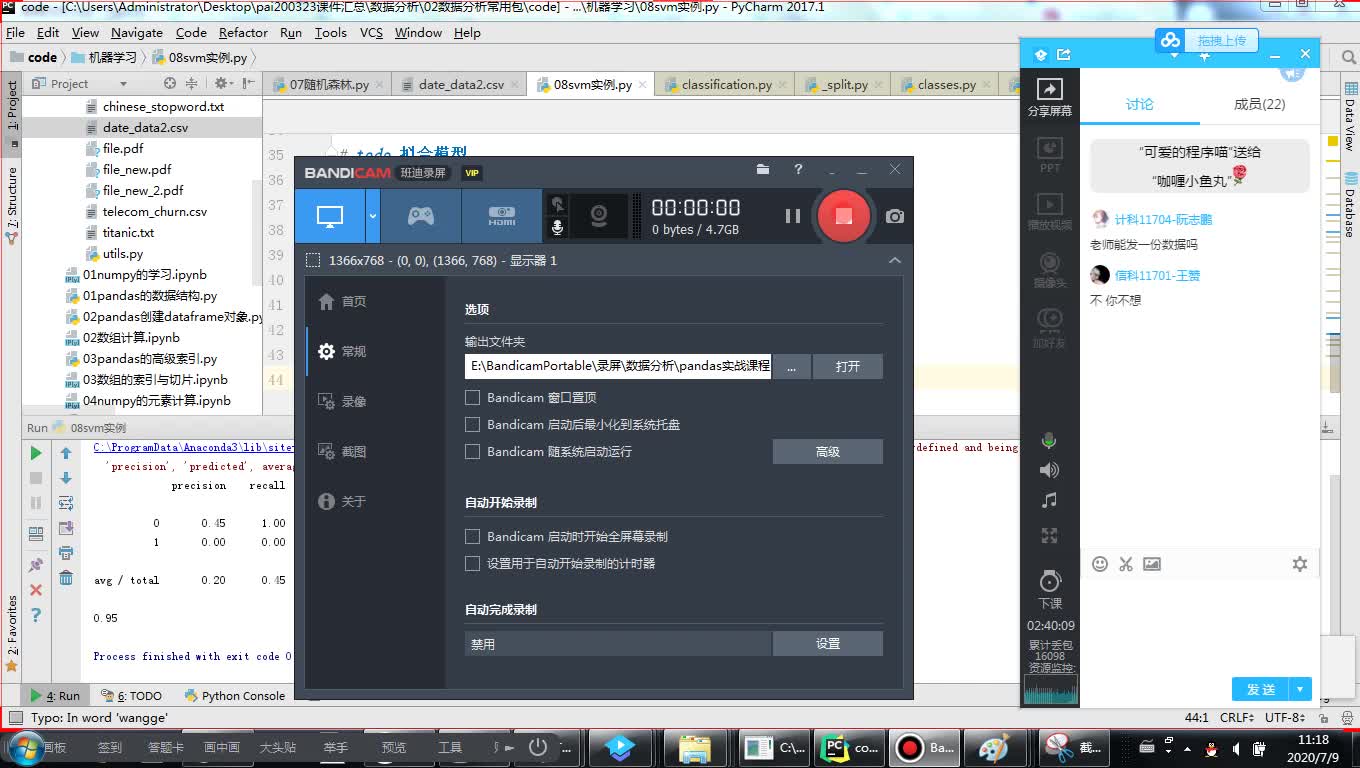This screenshot has height=768, width=1360.
Task: Click music note icon in classroom sidebar
Action: point(1049,500)
